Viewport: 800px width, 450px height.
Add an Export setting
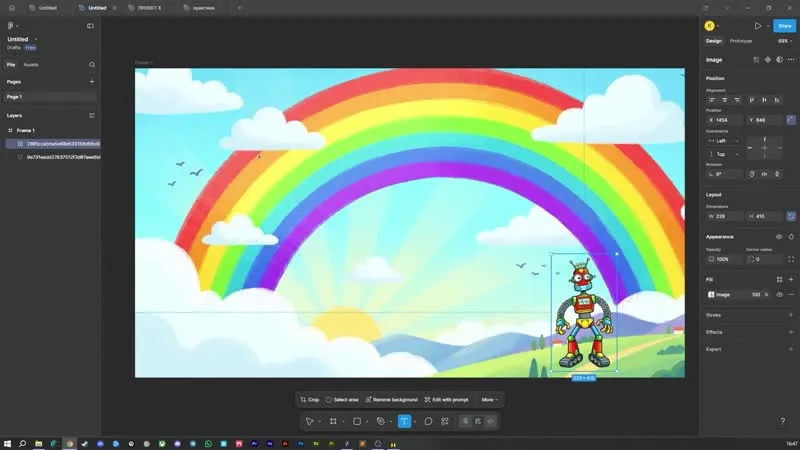coord(791,349)
